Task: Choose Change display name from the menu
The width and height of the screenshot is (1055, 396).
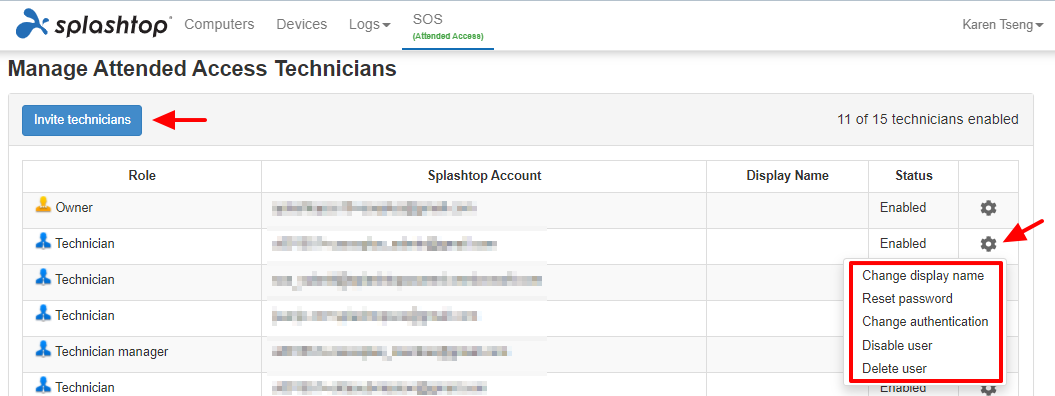Action: [x=922, y=276]
